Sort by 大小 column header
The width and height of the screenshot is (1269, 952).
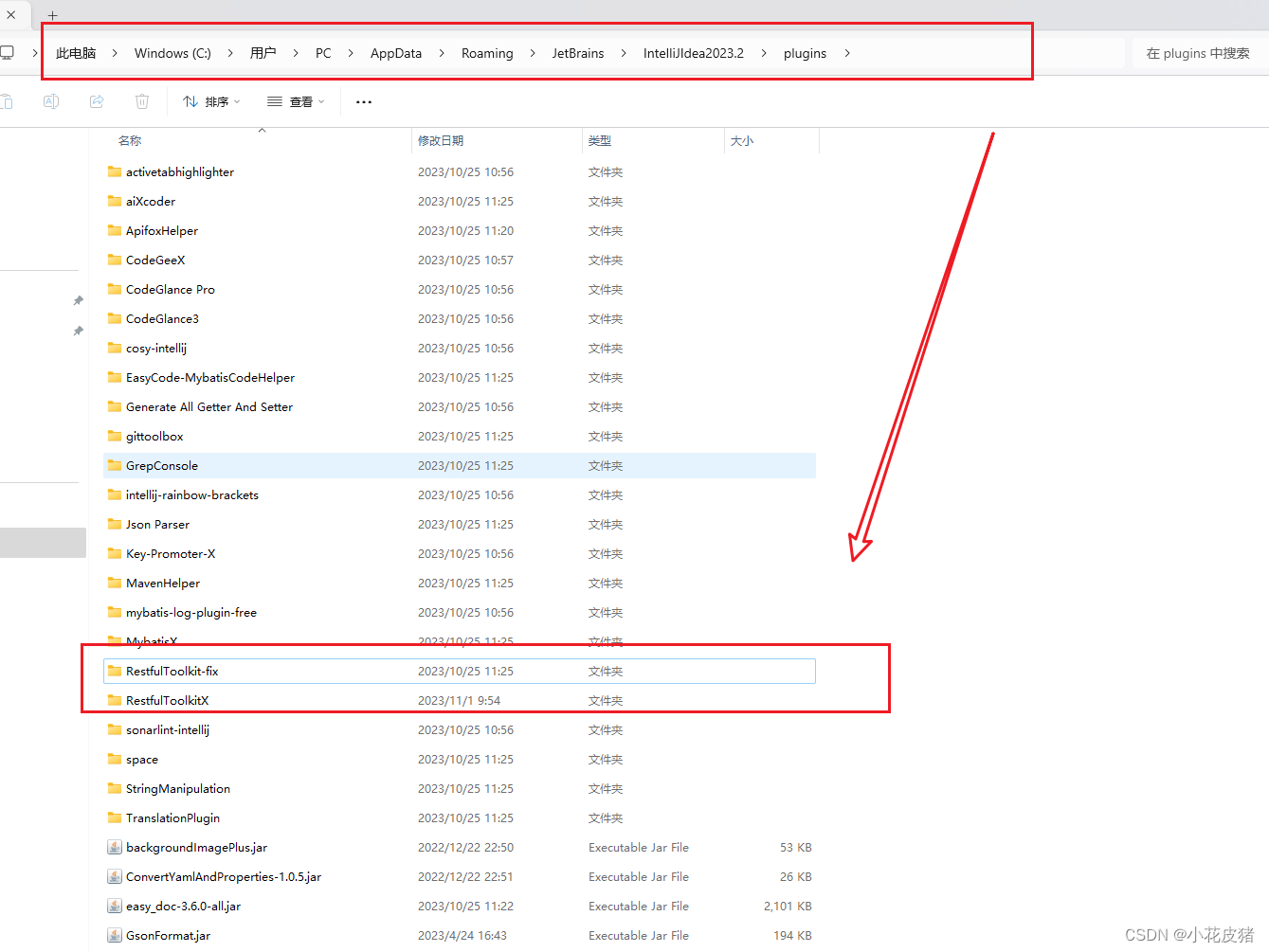click(742, 140)
